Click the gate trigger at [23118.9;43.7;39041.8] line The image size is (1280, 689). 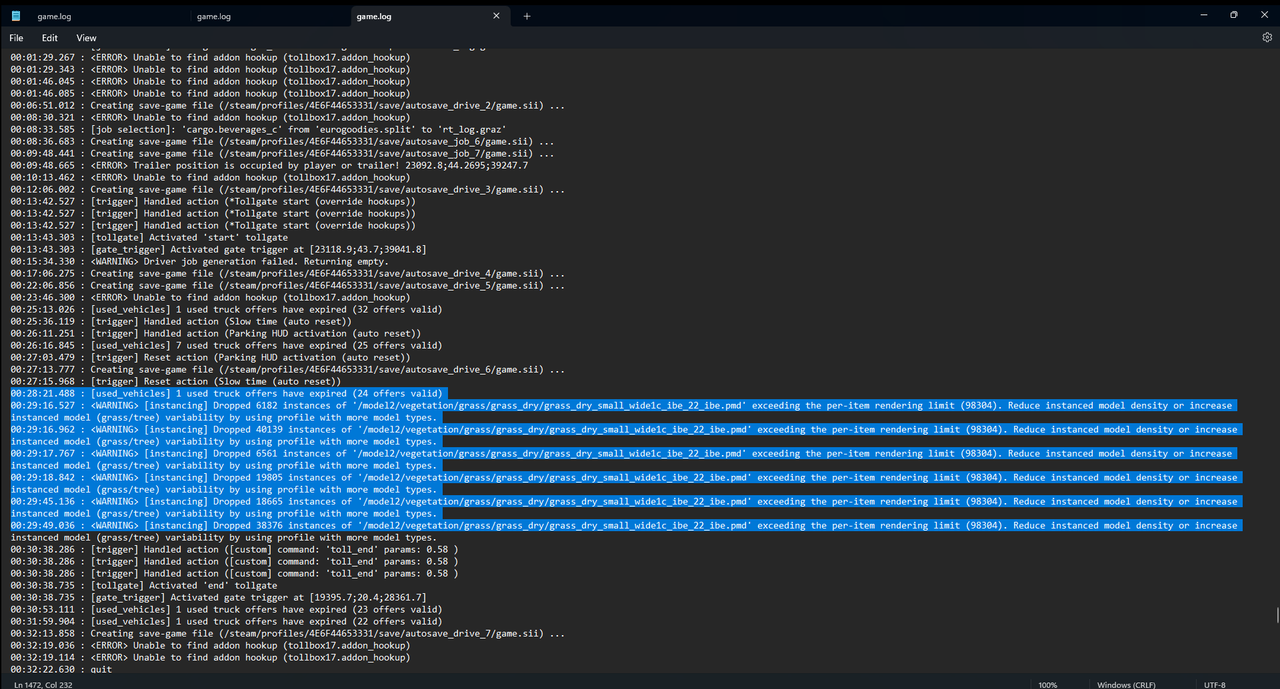click(x=218, y=249)
